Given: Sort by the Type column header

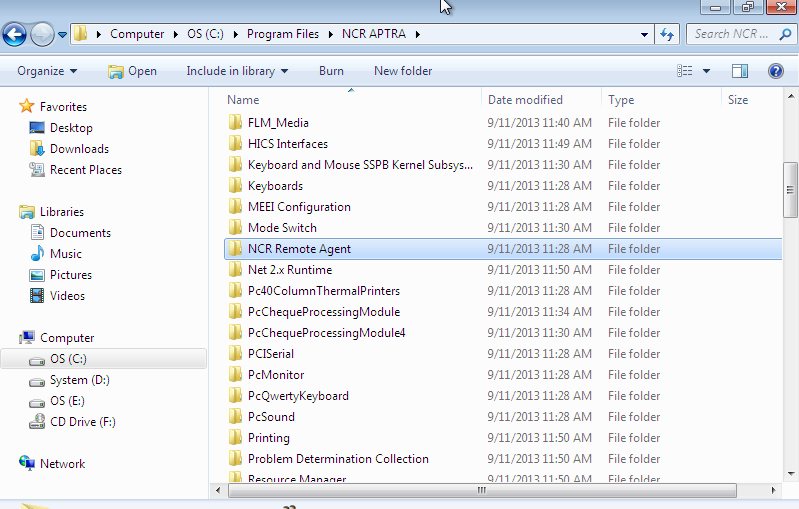Looking at the screenshot, I should click(621, 100).
